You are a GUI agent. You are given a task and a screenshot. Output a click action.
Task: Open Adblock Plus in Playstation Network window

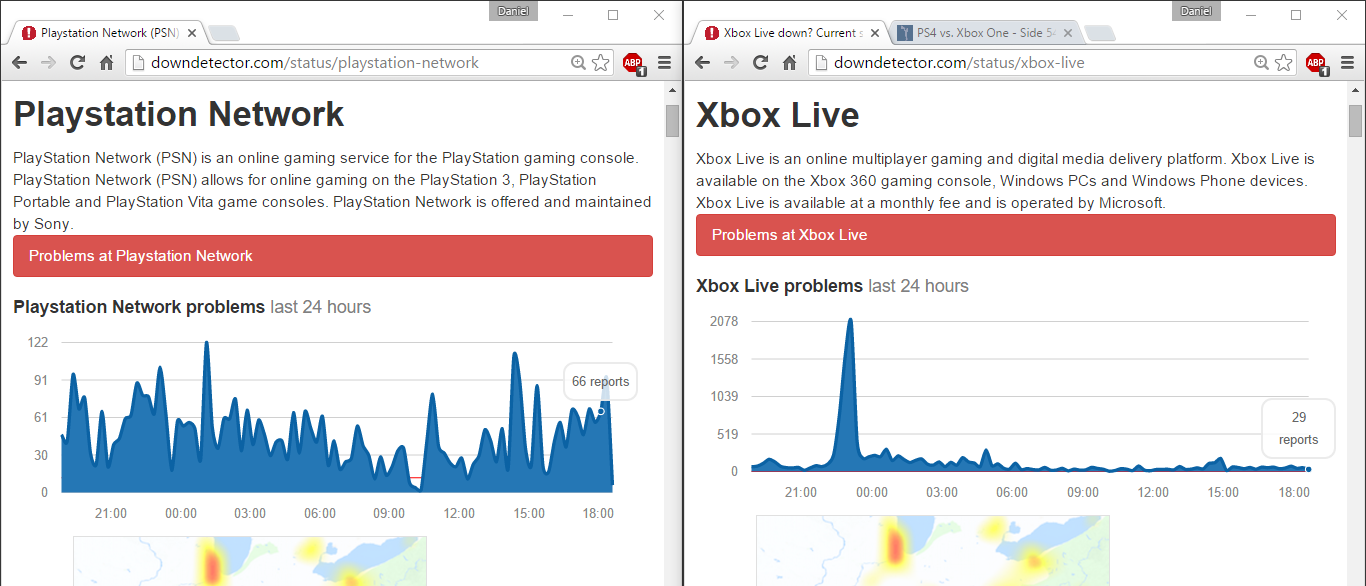633,64
